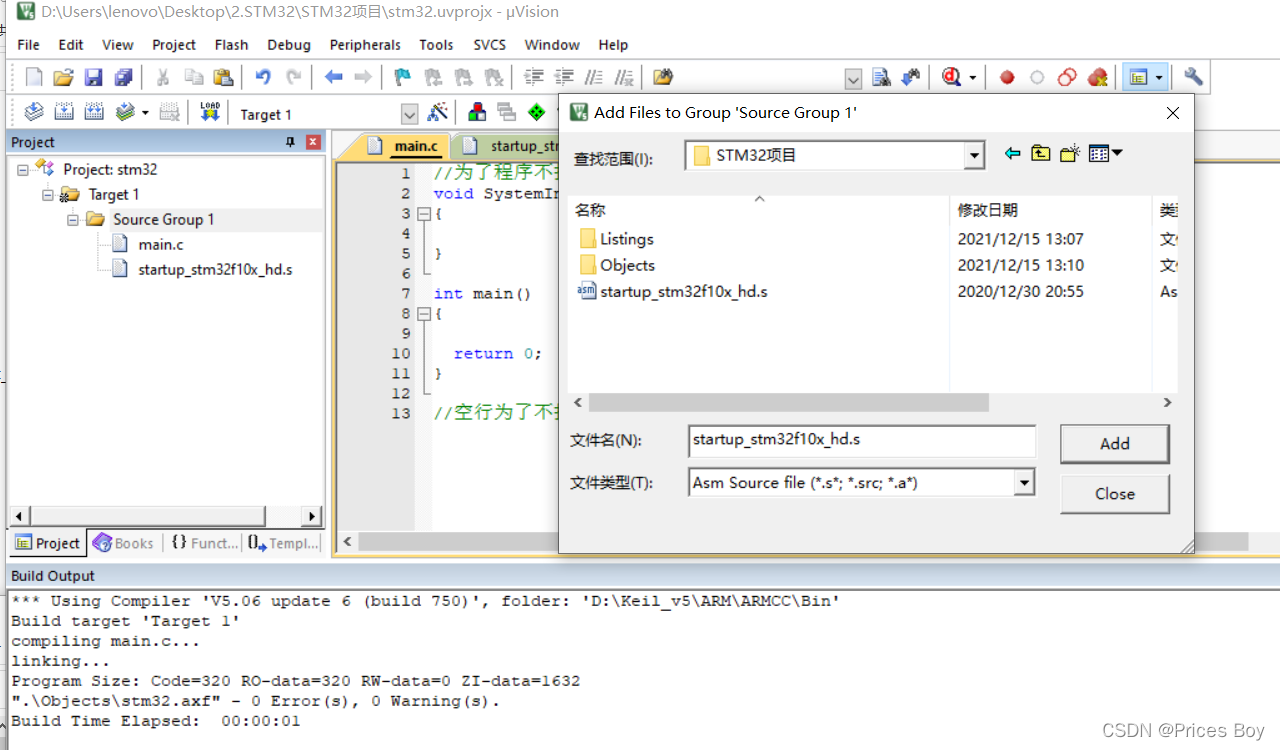The image size is (1280, 750).
Task: Build the target with the Build icon
Action: (64, 112)
